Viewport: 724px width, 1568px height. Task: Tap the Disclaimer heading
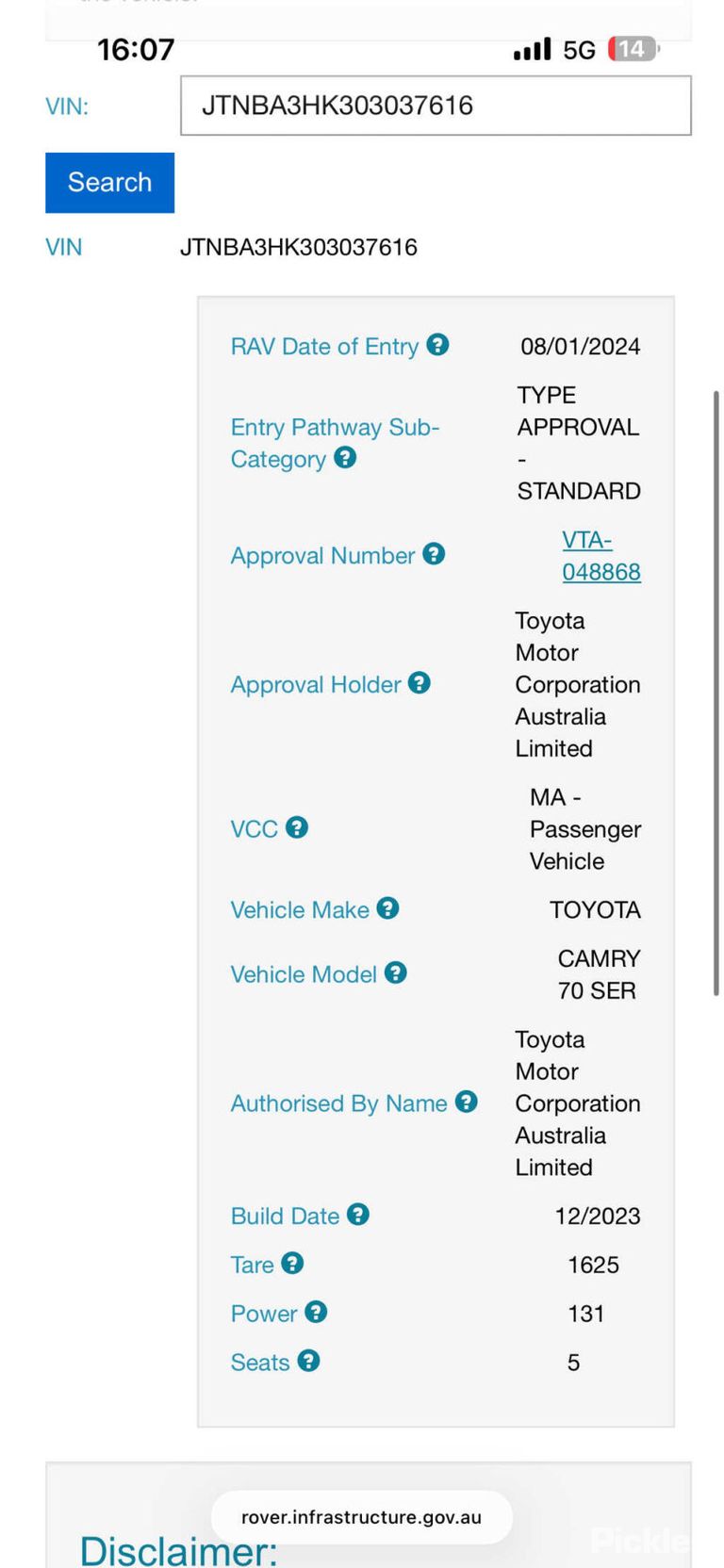pos(179,1550)
